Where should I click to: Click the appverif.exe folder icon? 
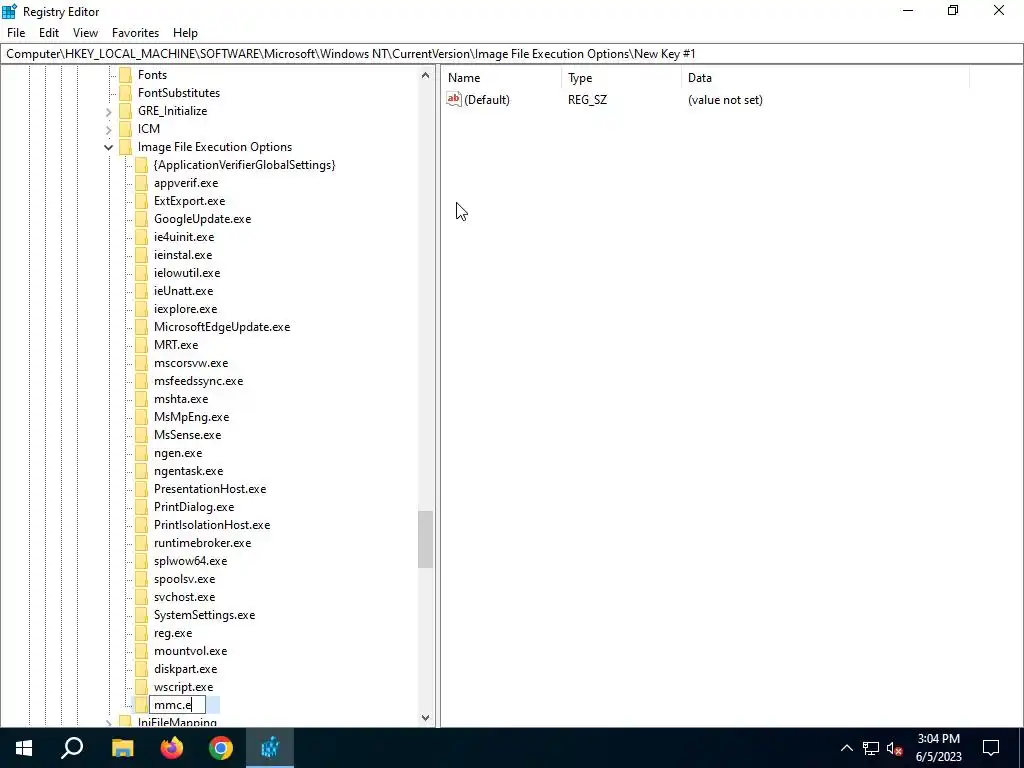click(x=142, y=183)
